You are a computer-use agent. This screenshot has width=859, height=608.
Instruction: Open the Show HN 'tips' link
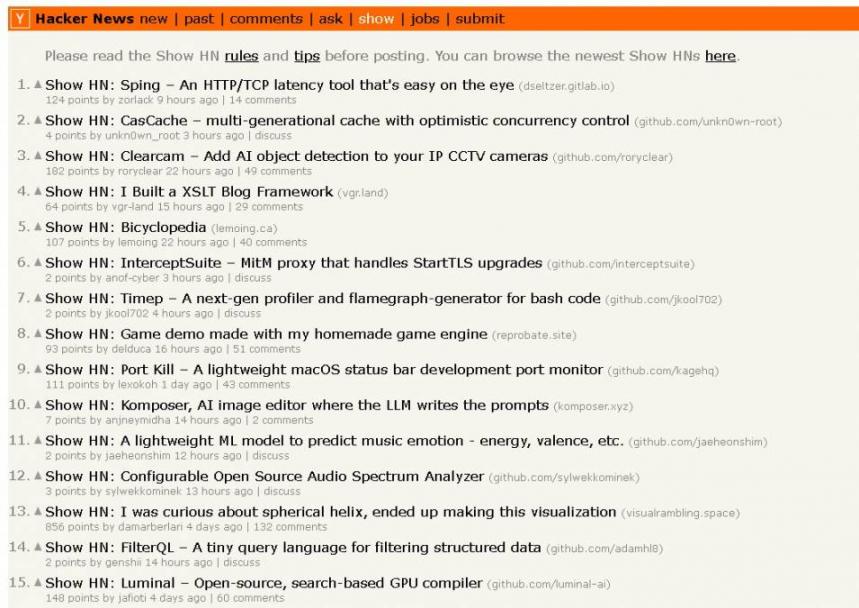pyautogui.click(x=307, y=56)
